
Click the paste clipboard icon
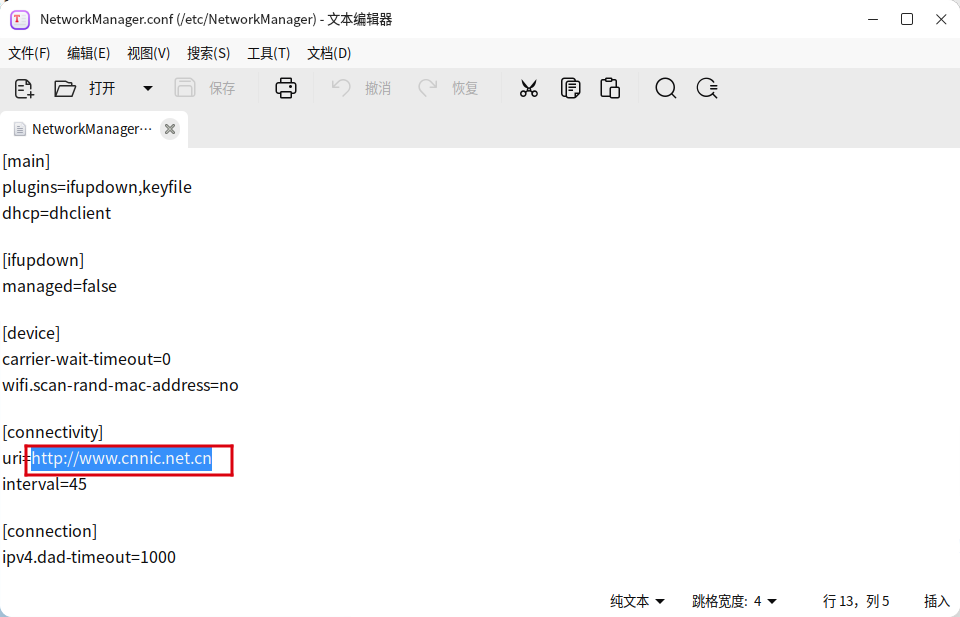pos(610,88)
